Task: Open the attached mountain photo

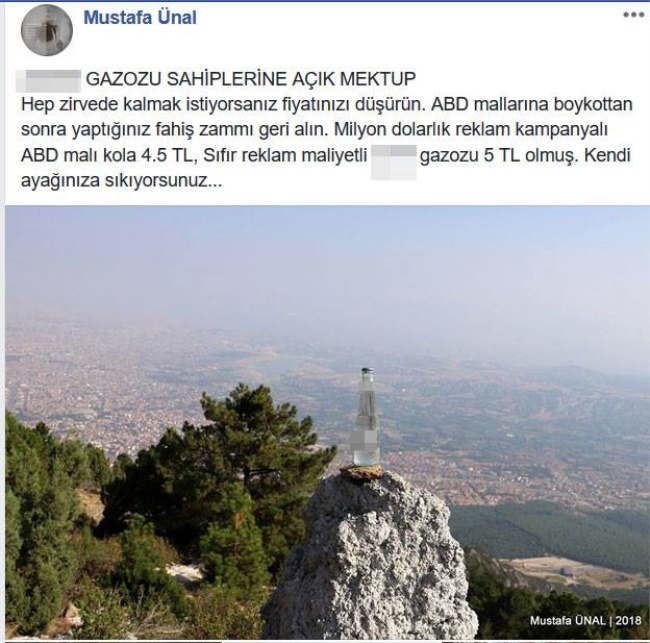Action: 327,422
